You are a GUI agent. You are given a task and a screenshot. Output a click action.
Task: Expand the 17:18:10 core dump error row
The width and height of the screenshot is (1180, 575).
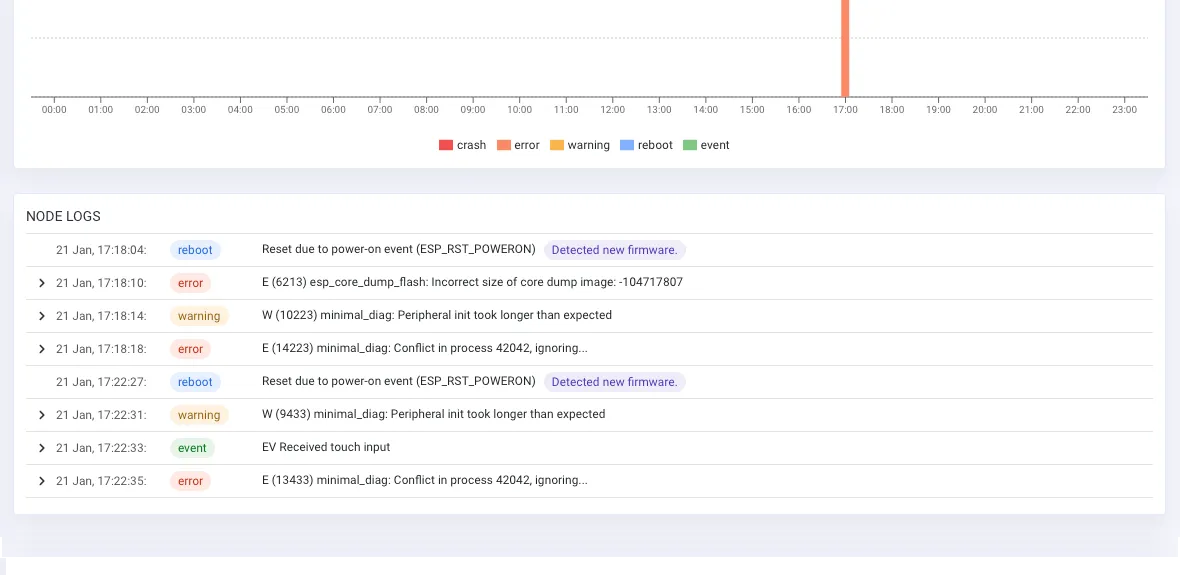pyautogui.click(x=41, y=283)
